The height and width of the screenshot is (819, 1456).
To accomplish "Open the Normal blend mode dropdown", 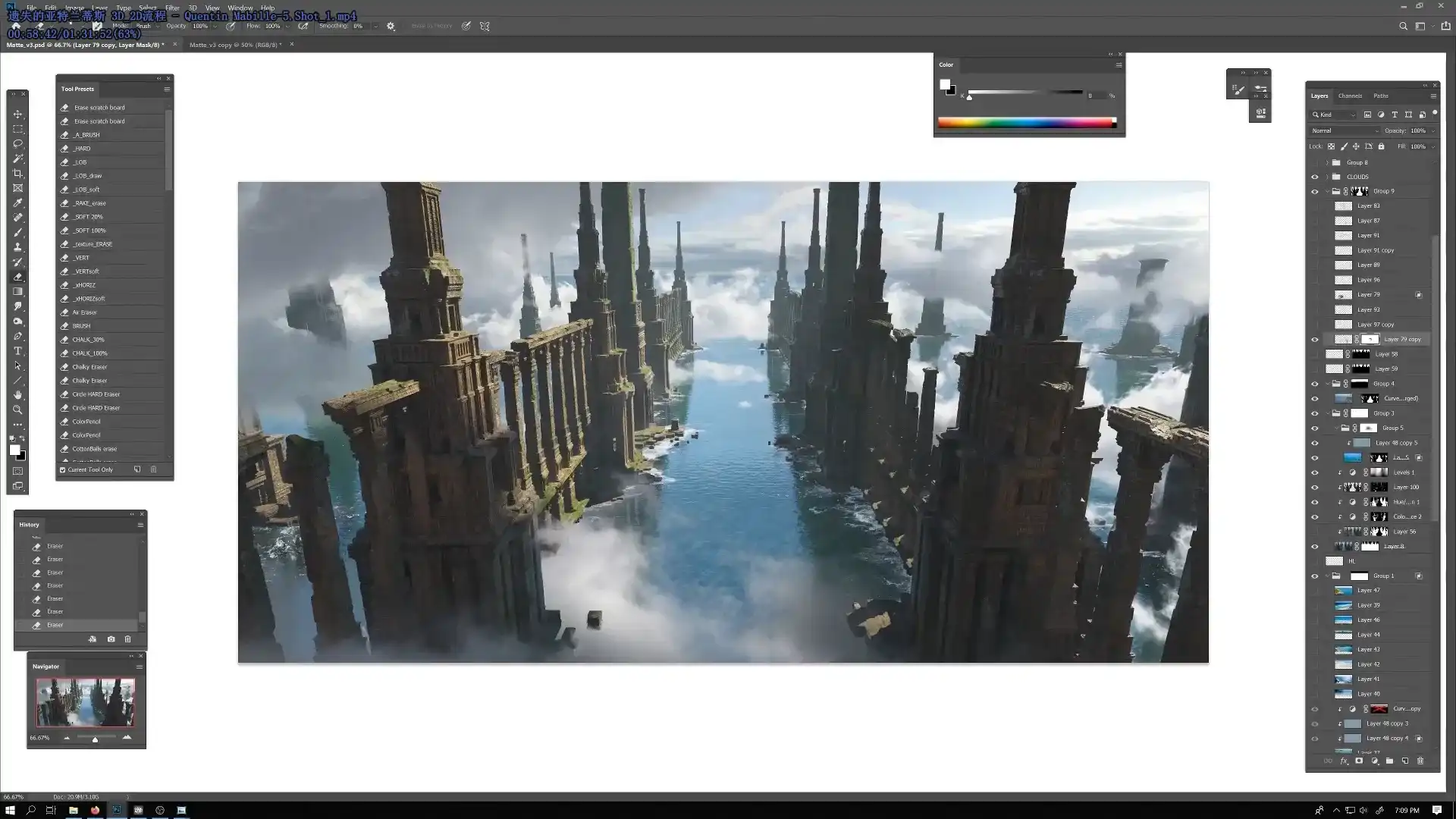I will click(x=1345, y=130).
